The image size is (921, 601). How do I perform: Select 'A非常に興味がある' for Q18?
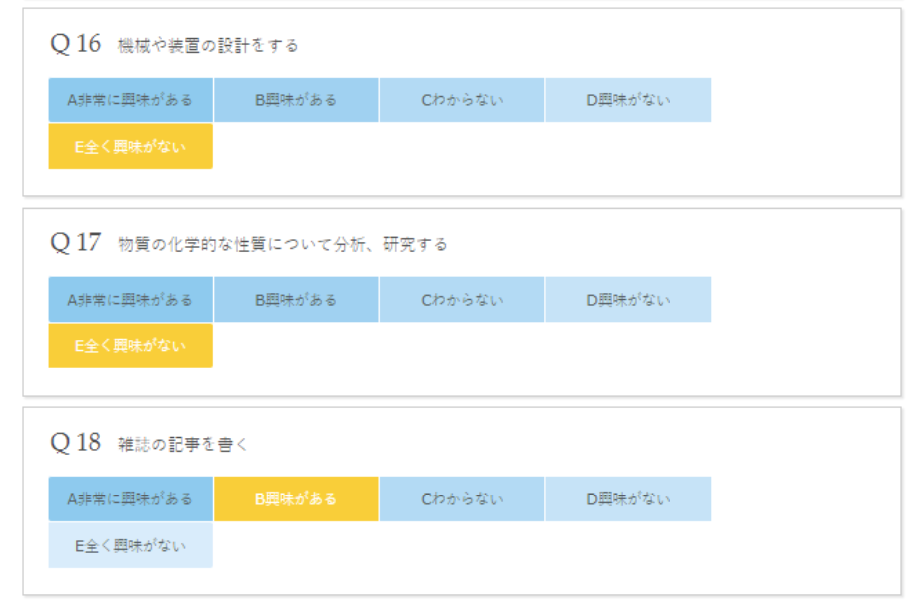pos(130,498)
